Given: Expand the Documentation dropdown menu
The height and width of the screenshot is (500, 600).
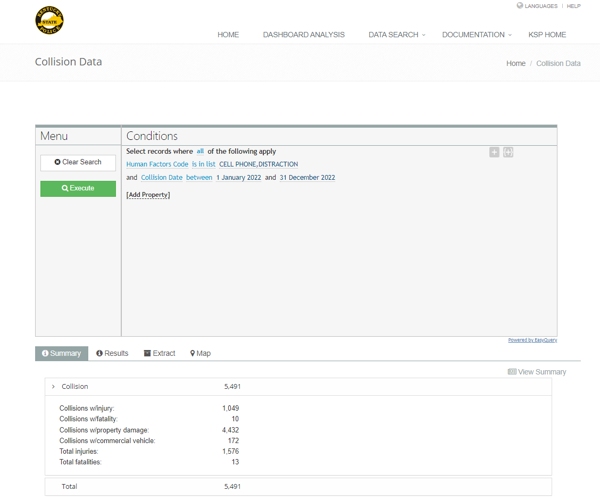Looking at the screenshot, I should (x=476, y=35).
